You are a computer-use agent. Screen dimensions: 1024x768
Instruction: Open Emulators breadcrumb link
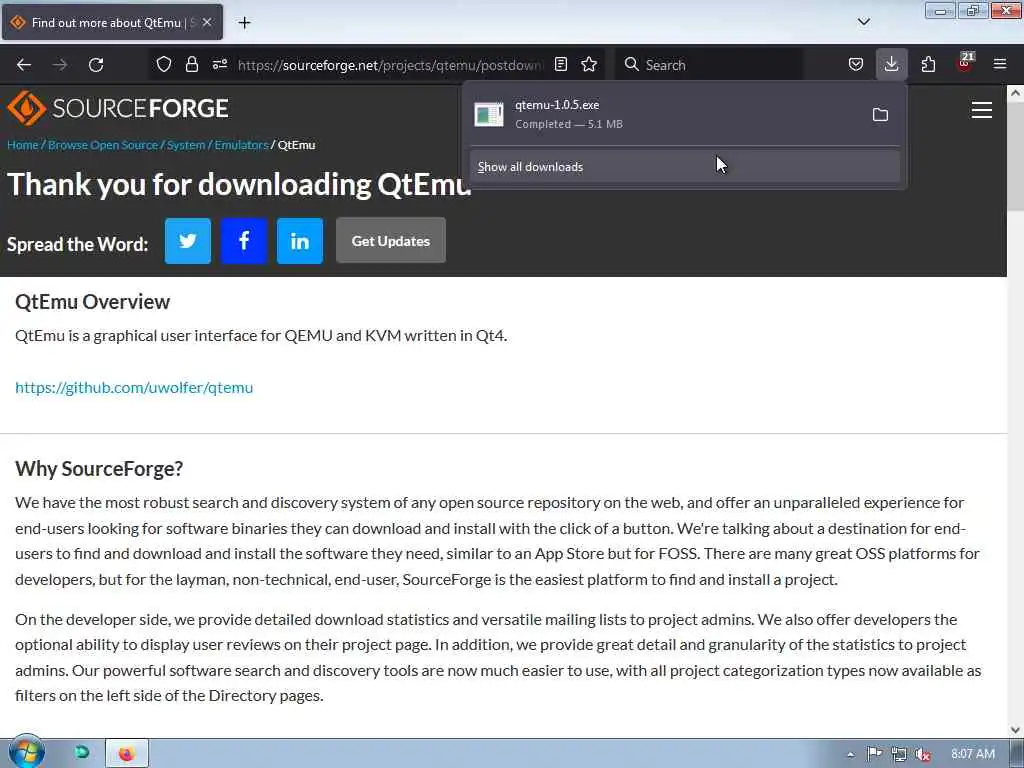click(241, 145)
